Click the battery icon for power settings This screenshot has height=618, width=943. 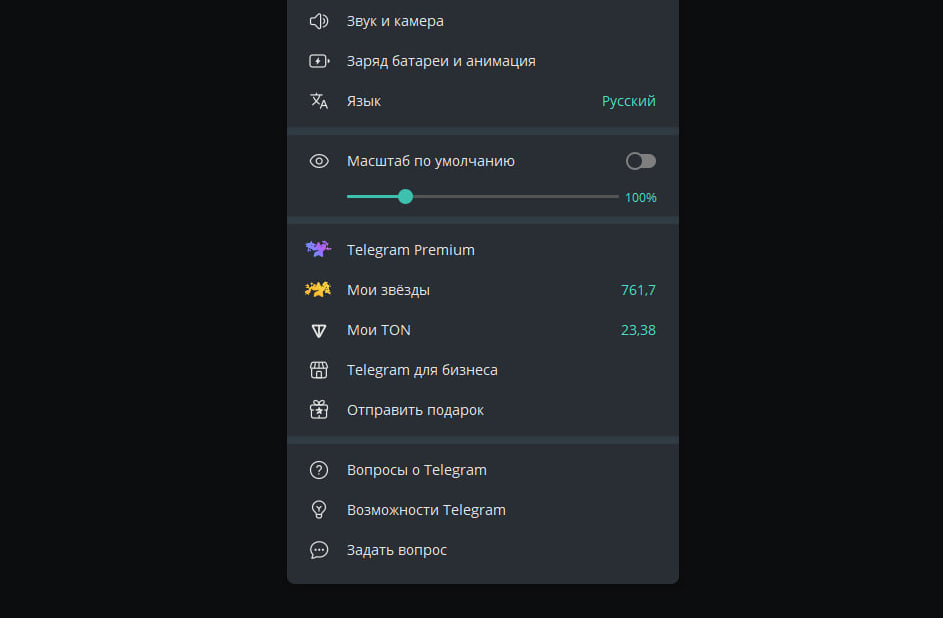[x=319, y=61]
